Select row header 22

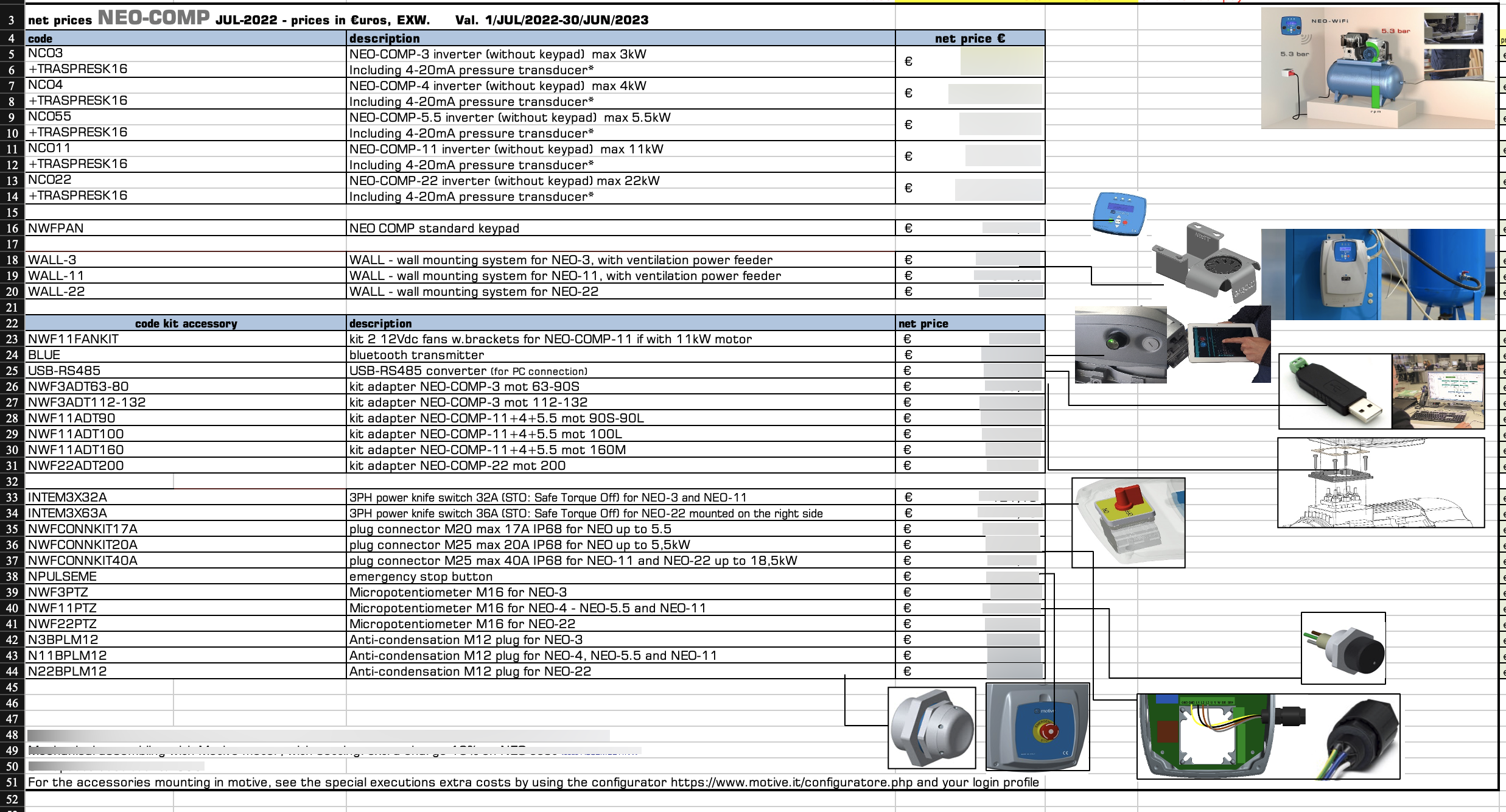tap(12, 323)
